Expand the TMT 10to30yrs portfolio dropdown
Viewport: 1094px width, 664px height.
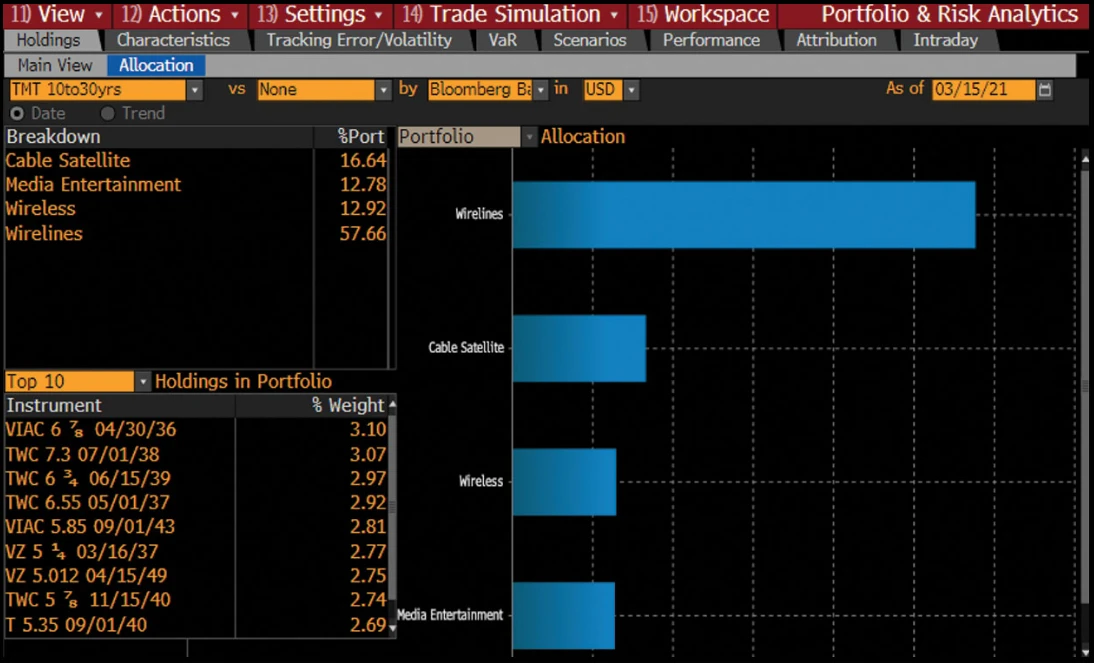coord(195,90)
